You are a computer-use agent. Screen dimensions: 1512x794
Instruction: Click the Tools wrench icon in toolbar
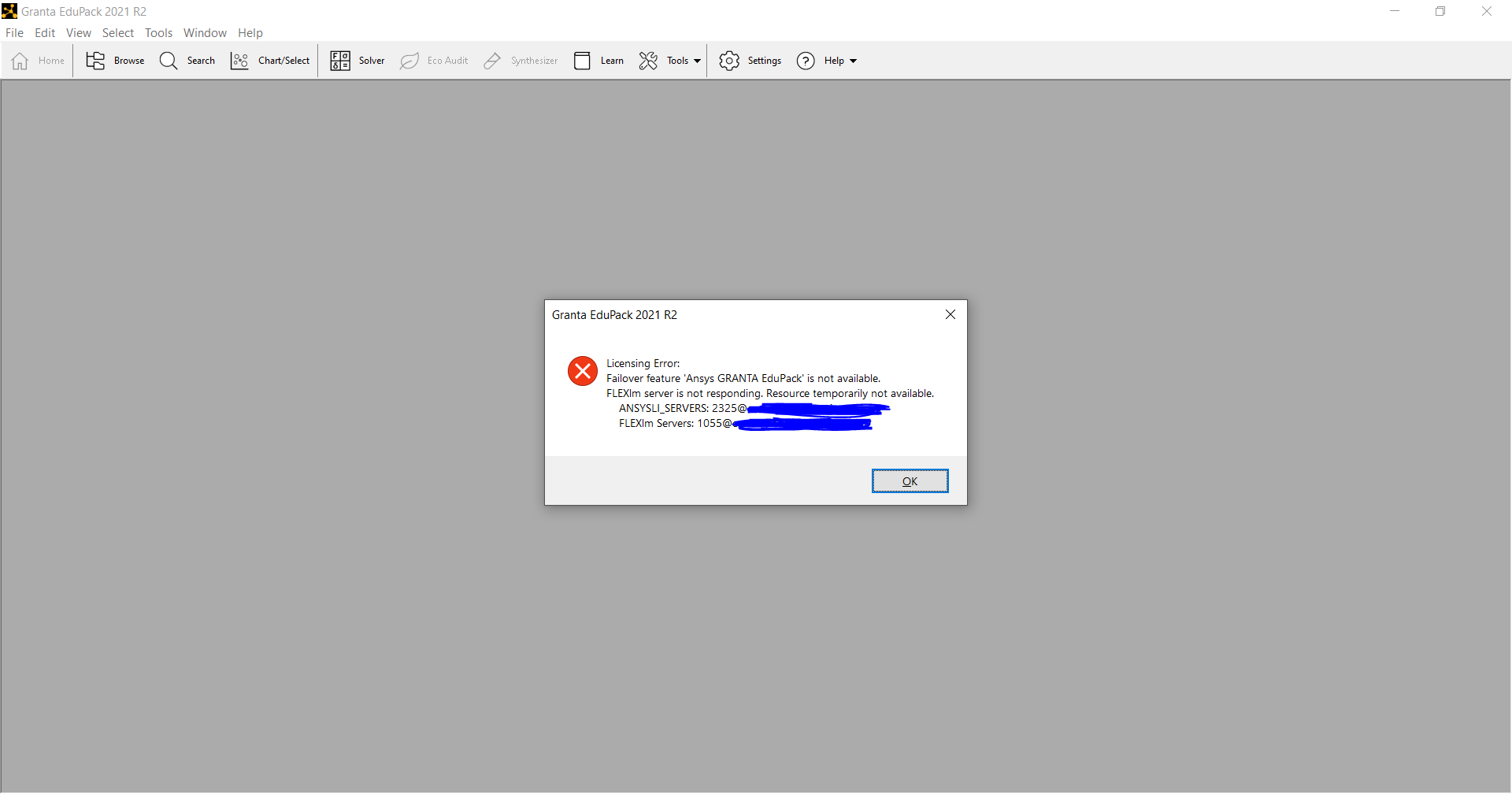click(x=648, y=61)
